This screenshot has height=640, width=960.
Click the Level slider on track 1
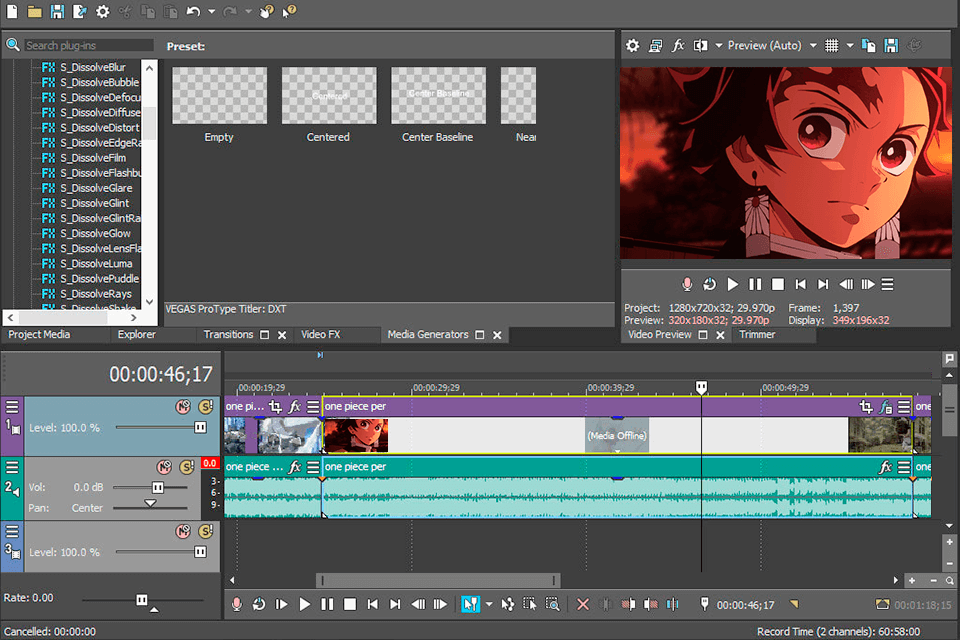(x=201, y=426)
